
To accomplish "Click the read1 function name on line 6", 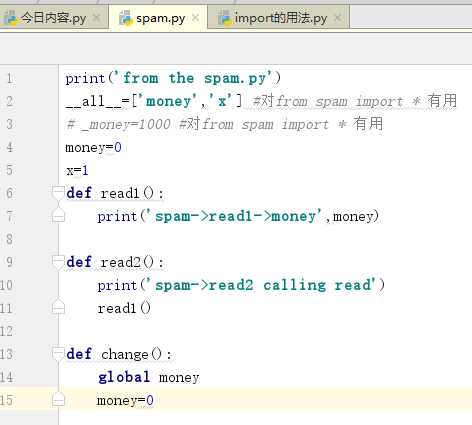I will pyautogui.click(x=119, y=193).
